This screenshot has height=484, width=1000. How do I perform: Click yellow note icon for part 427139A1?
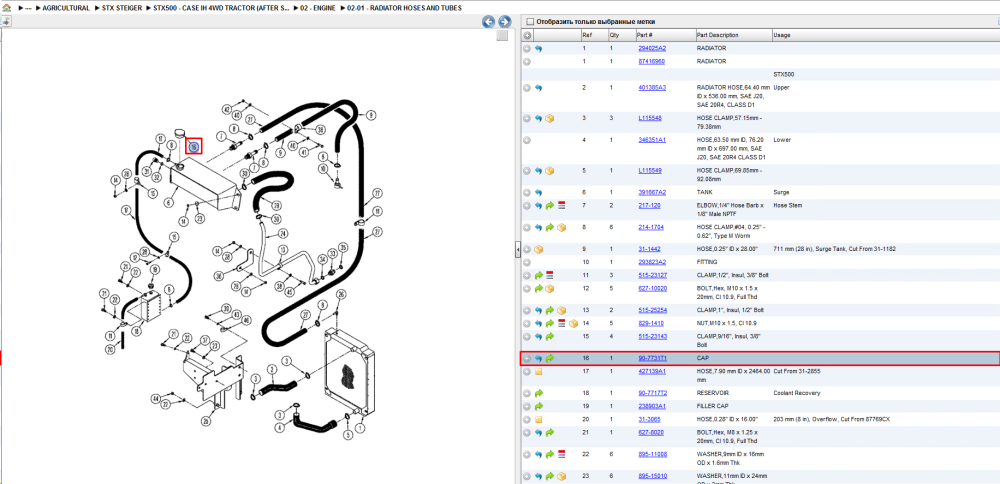coord(538,371)
